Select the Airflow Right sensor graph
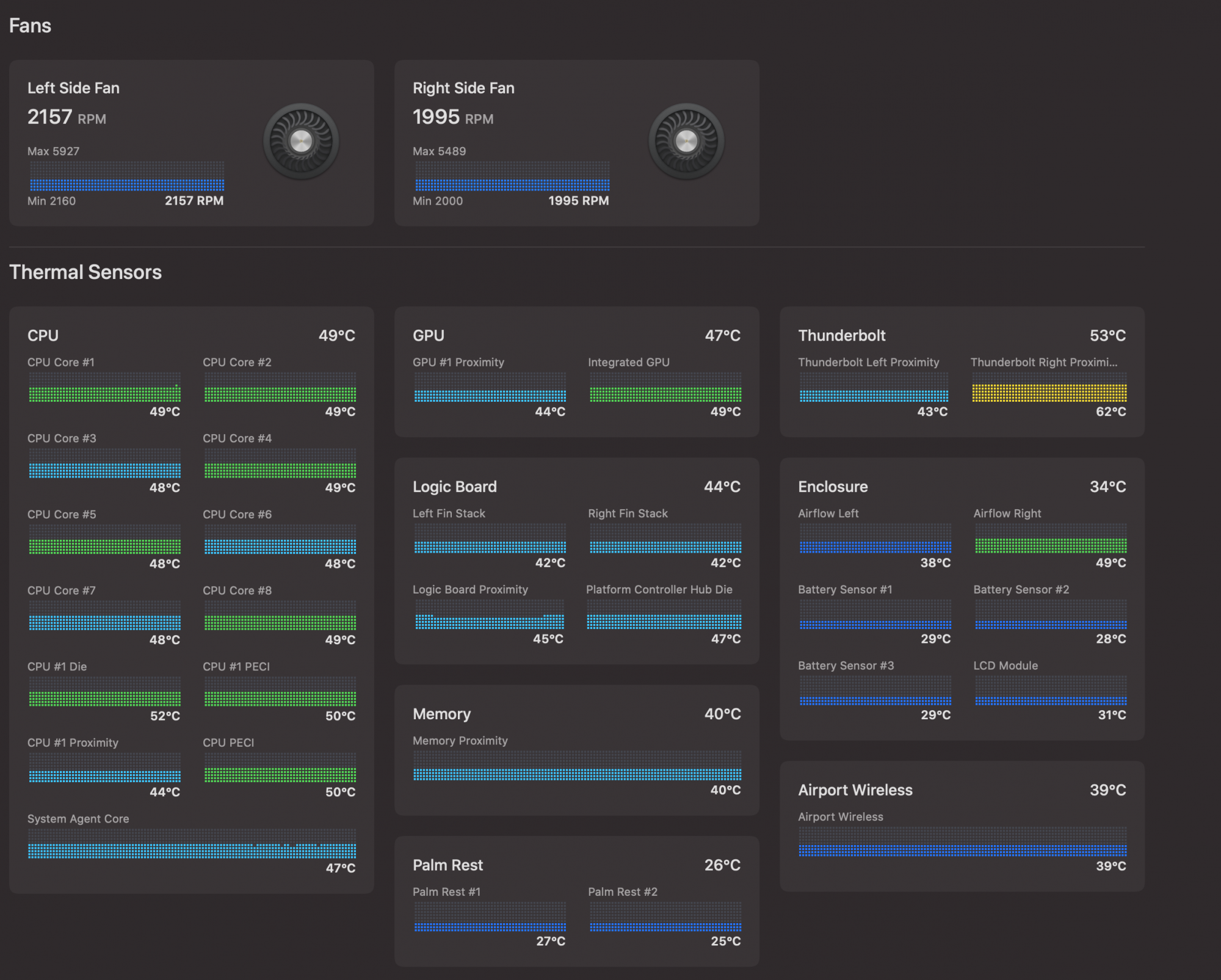The width and height of the screenshot is (1221, 980). click(x=1051, y=539)
